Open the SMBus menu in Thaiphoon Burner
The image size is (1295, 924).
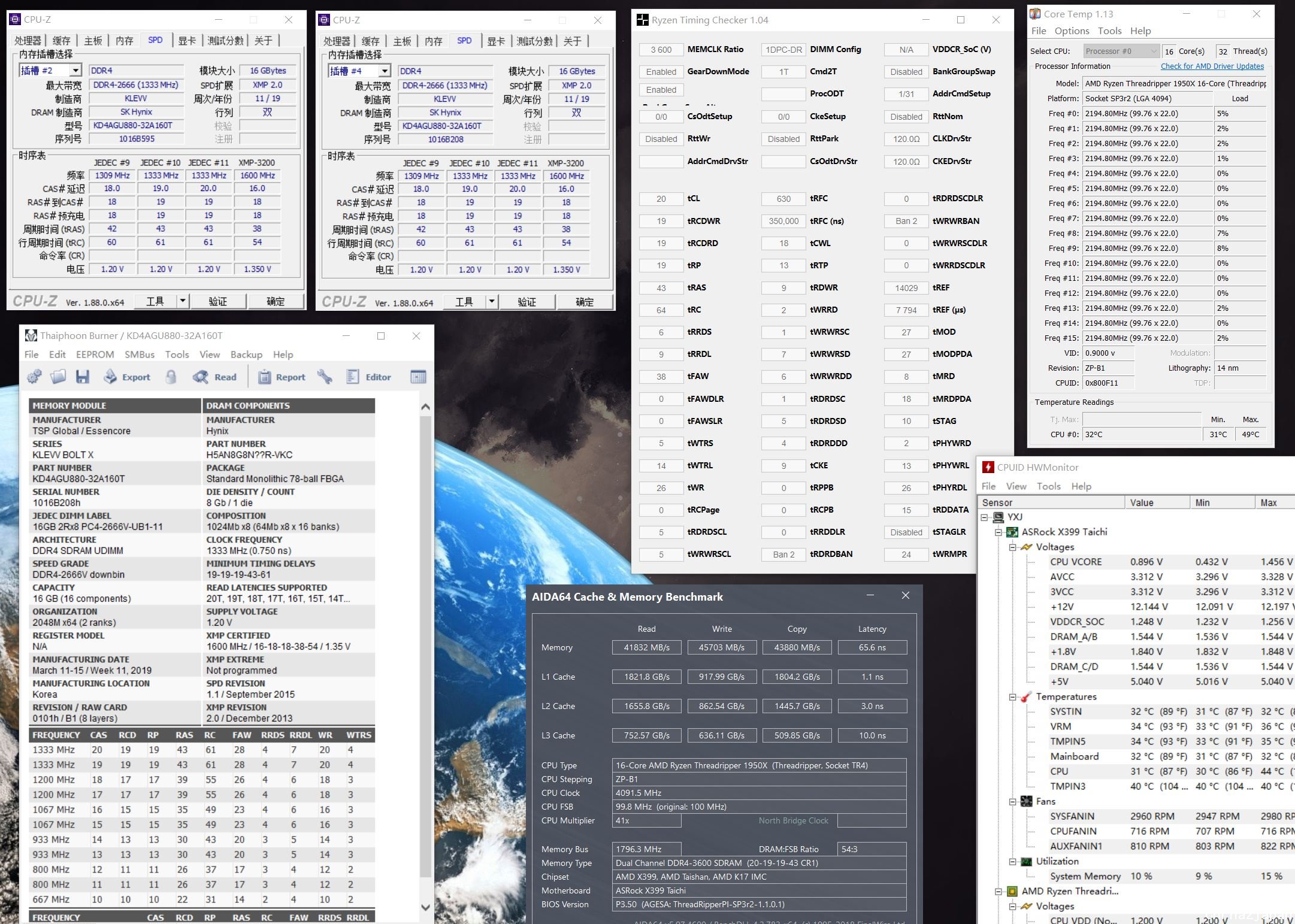pyautogui.click(x=140, y=355)
